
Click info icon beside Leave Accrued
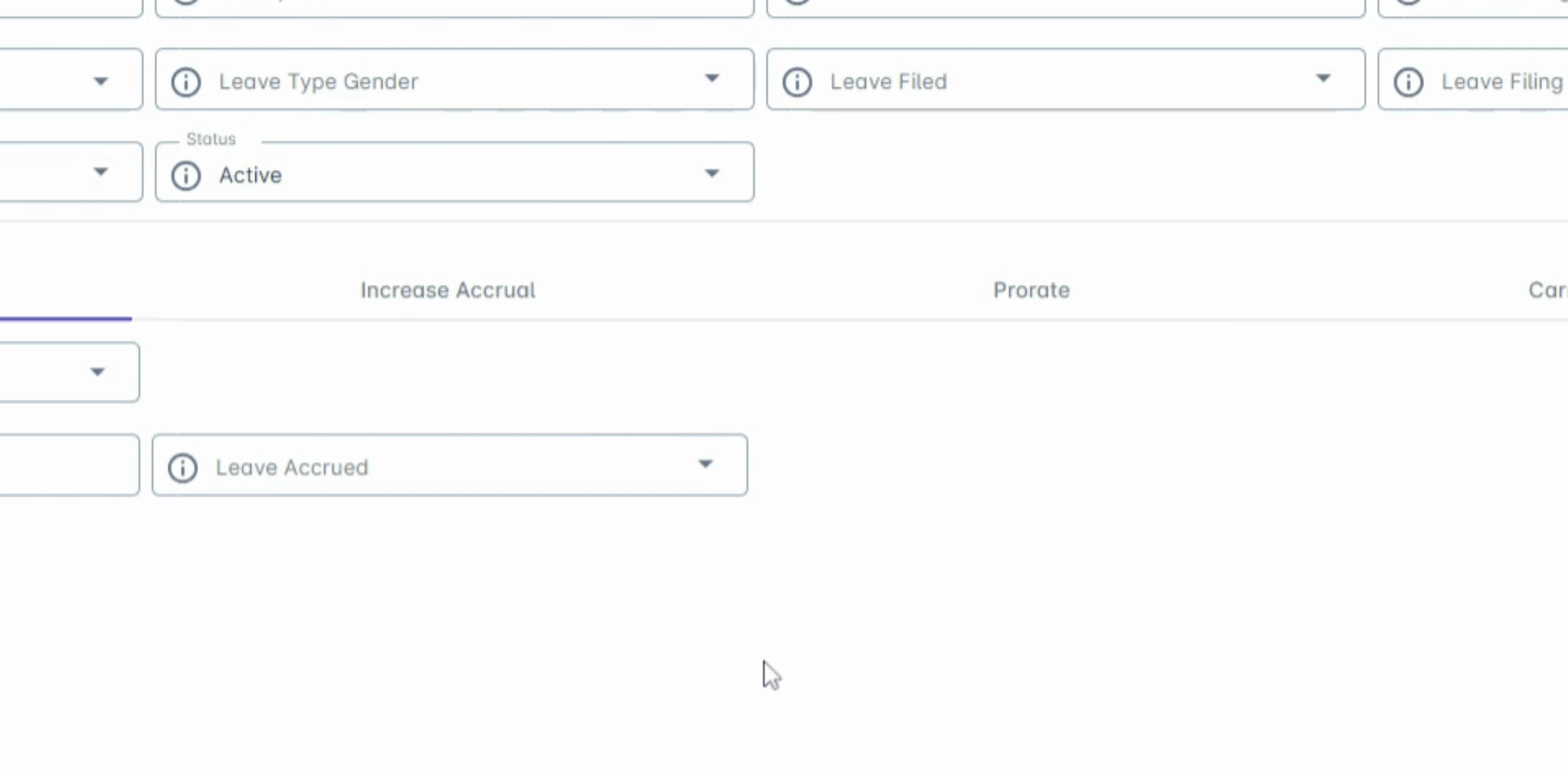(182, 468)
